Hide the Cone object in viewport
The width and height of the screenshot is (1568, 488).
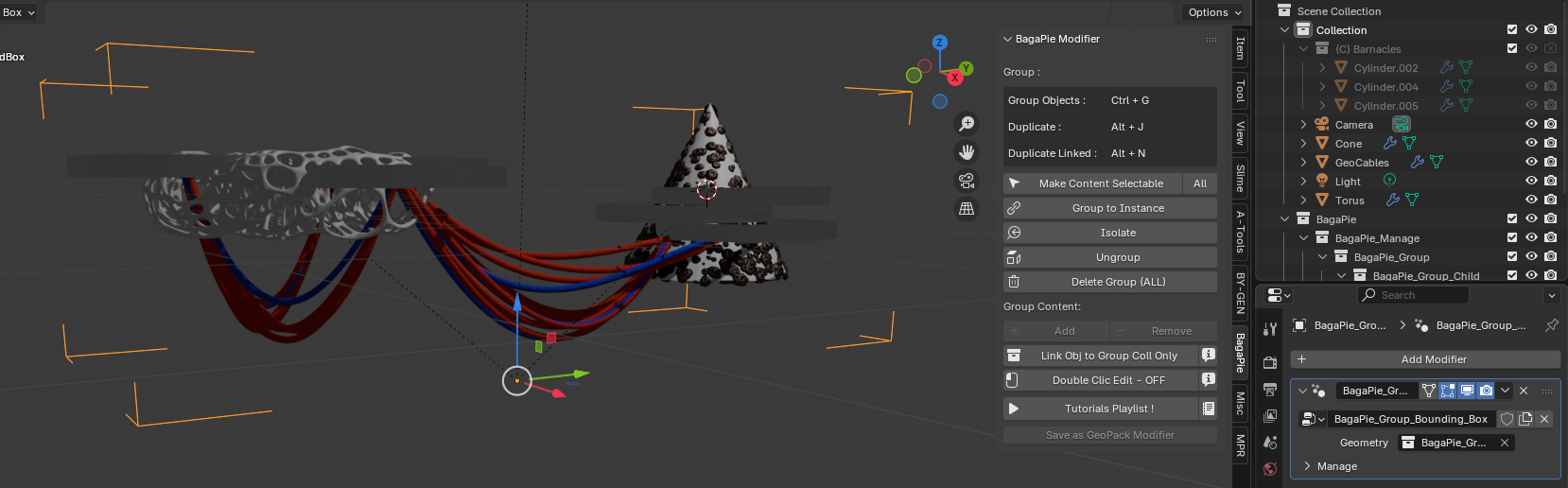click(1531, 144)
